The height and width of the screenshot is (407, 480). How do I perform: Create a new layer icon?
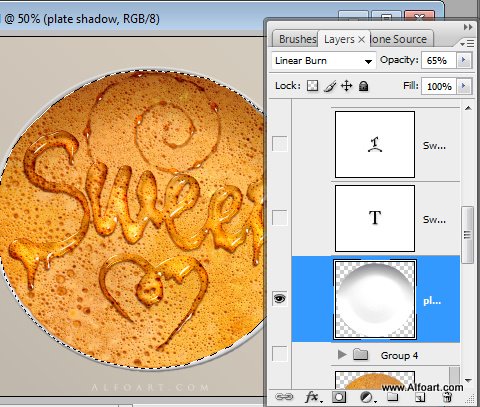coord(420,397)
